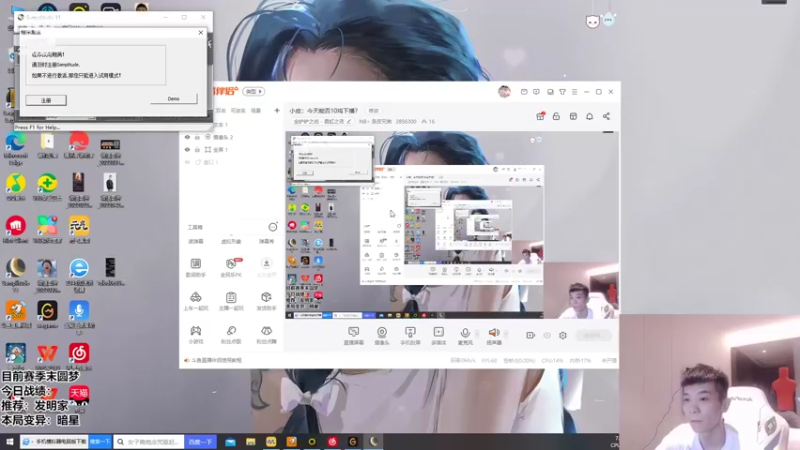This screenshot has width=800, height=450.
Task: Open the 可放名 tab in source panel
Action: (238, 110)
